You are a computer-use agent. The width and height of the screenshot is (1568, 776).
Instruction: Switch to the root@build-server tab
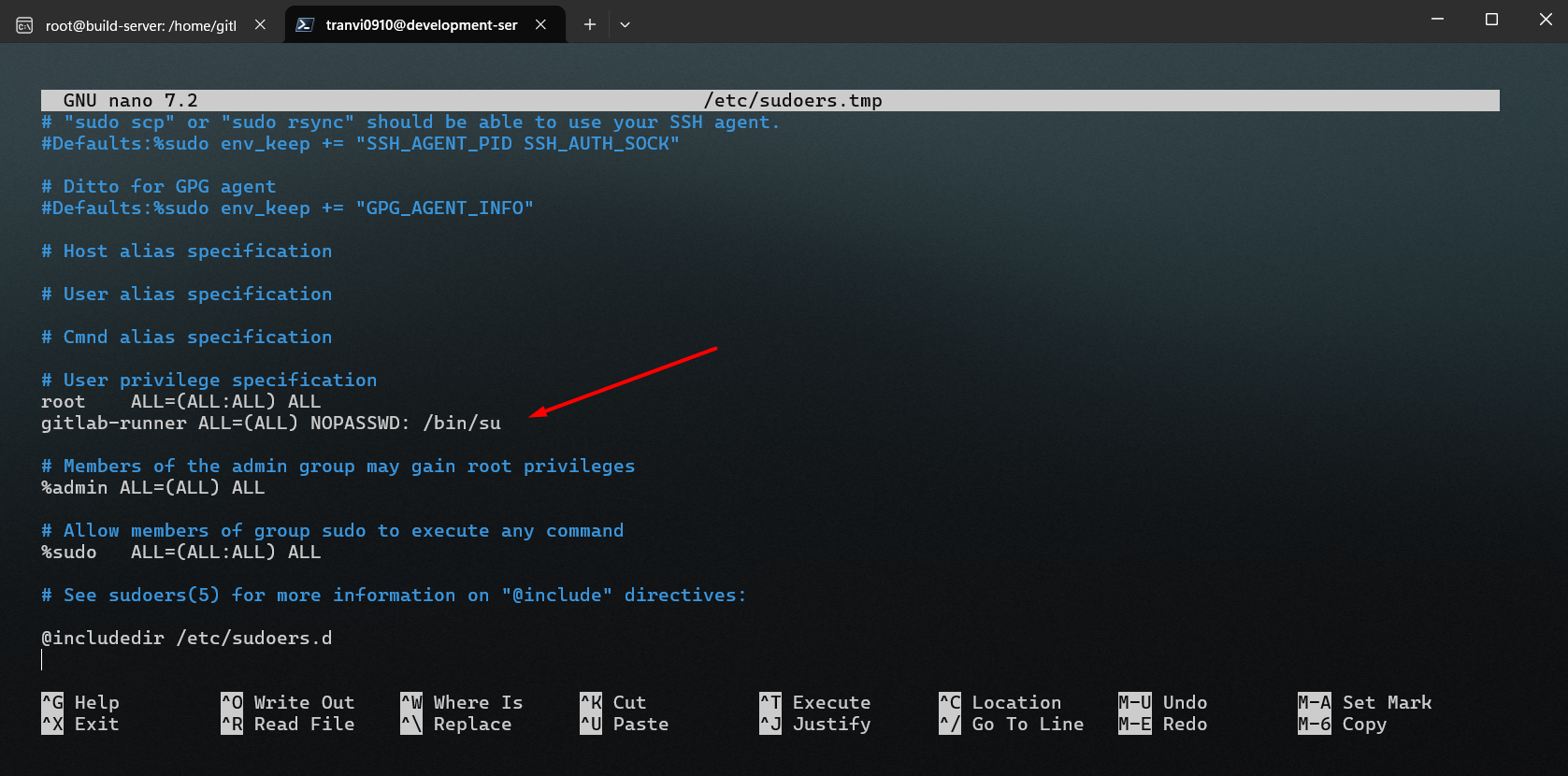140,25
